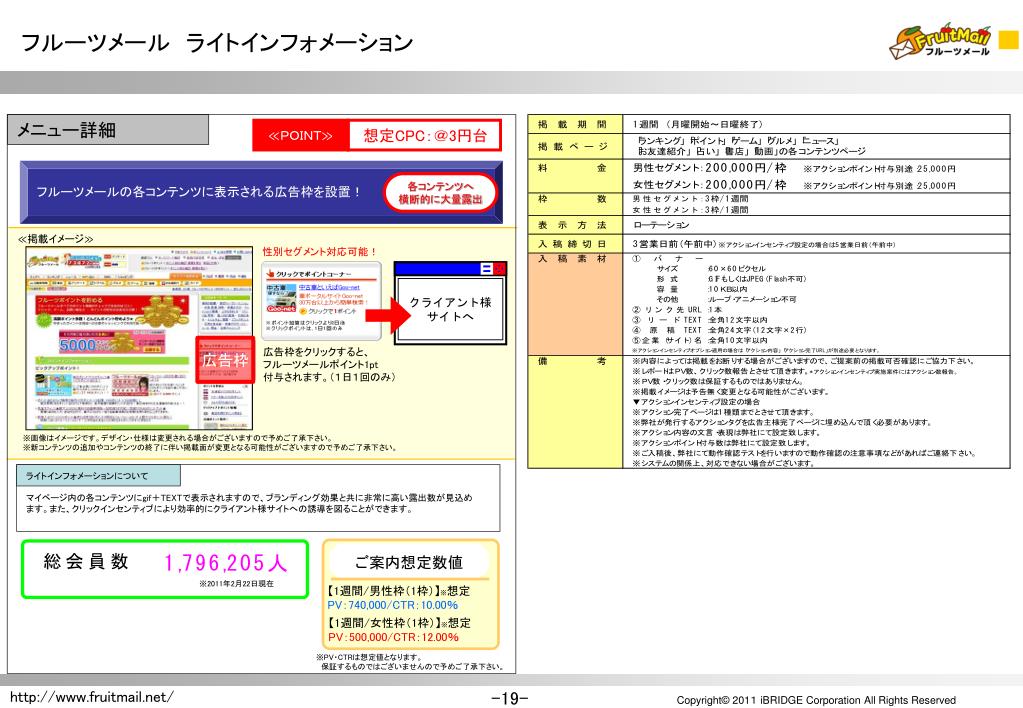Click the red close icon on the mock client window

[x=499, y=269]
